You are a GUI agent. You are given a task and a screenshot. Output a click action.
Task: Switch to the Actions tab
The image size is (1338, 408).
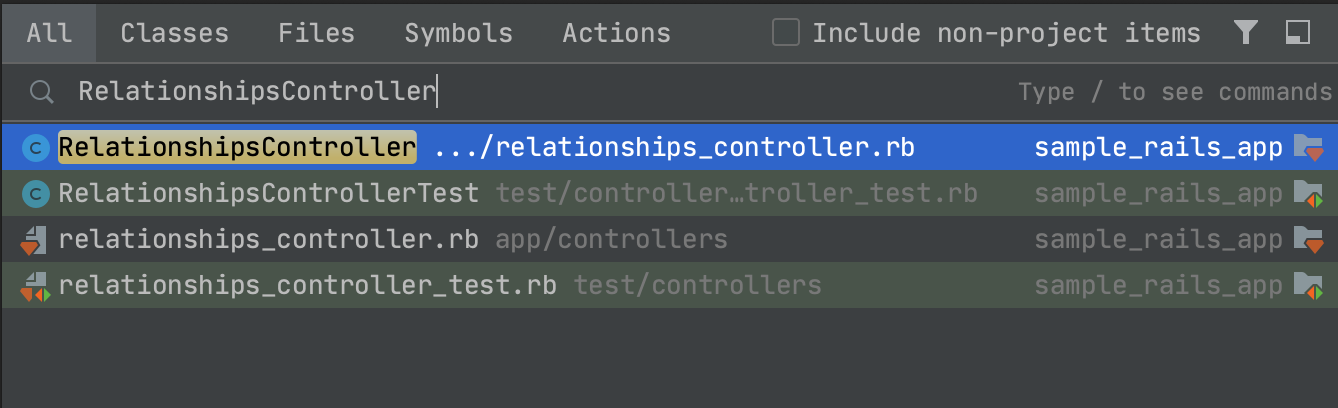tap(616, 33)
